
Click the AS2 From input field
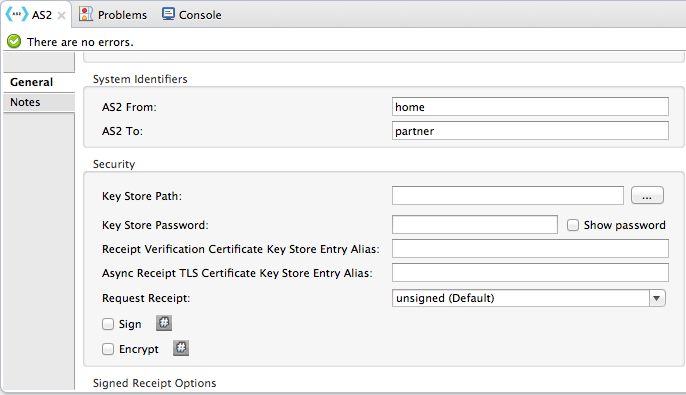tap(530, 107)
